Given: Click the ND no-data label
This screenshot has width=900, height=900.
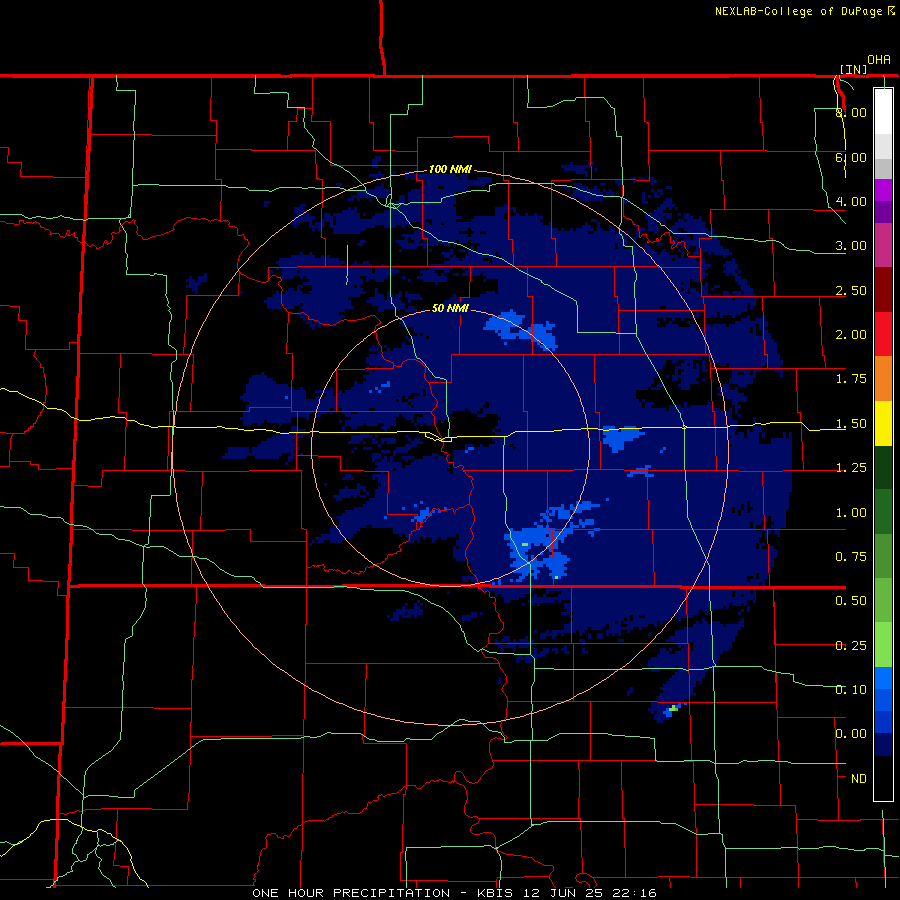Looking at the screenshot, I should [859, 779].
